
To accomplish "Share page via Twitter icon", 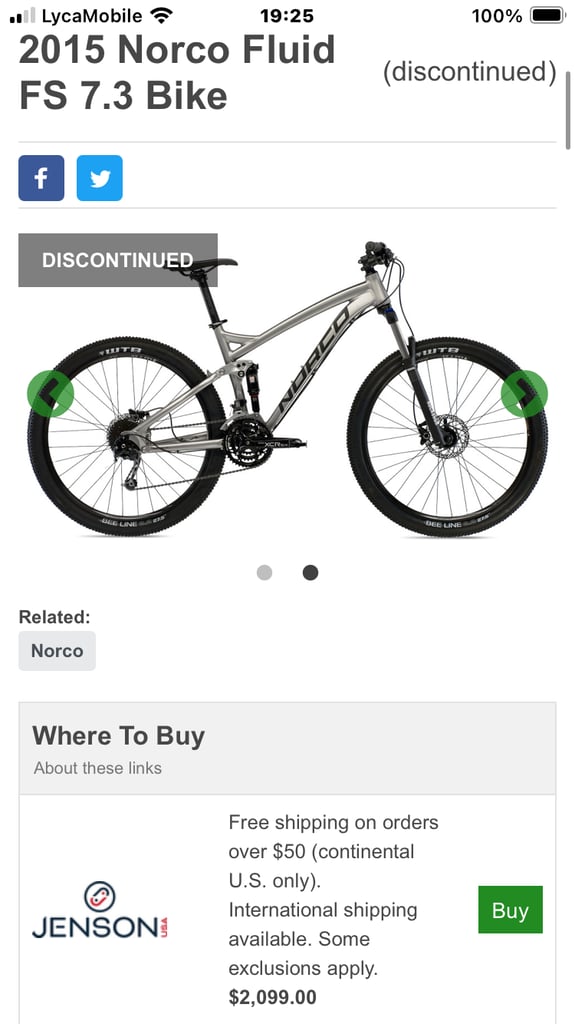I will pos(99,178).
